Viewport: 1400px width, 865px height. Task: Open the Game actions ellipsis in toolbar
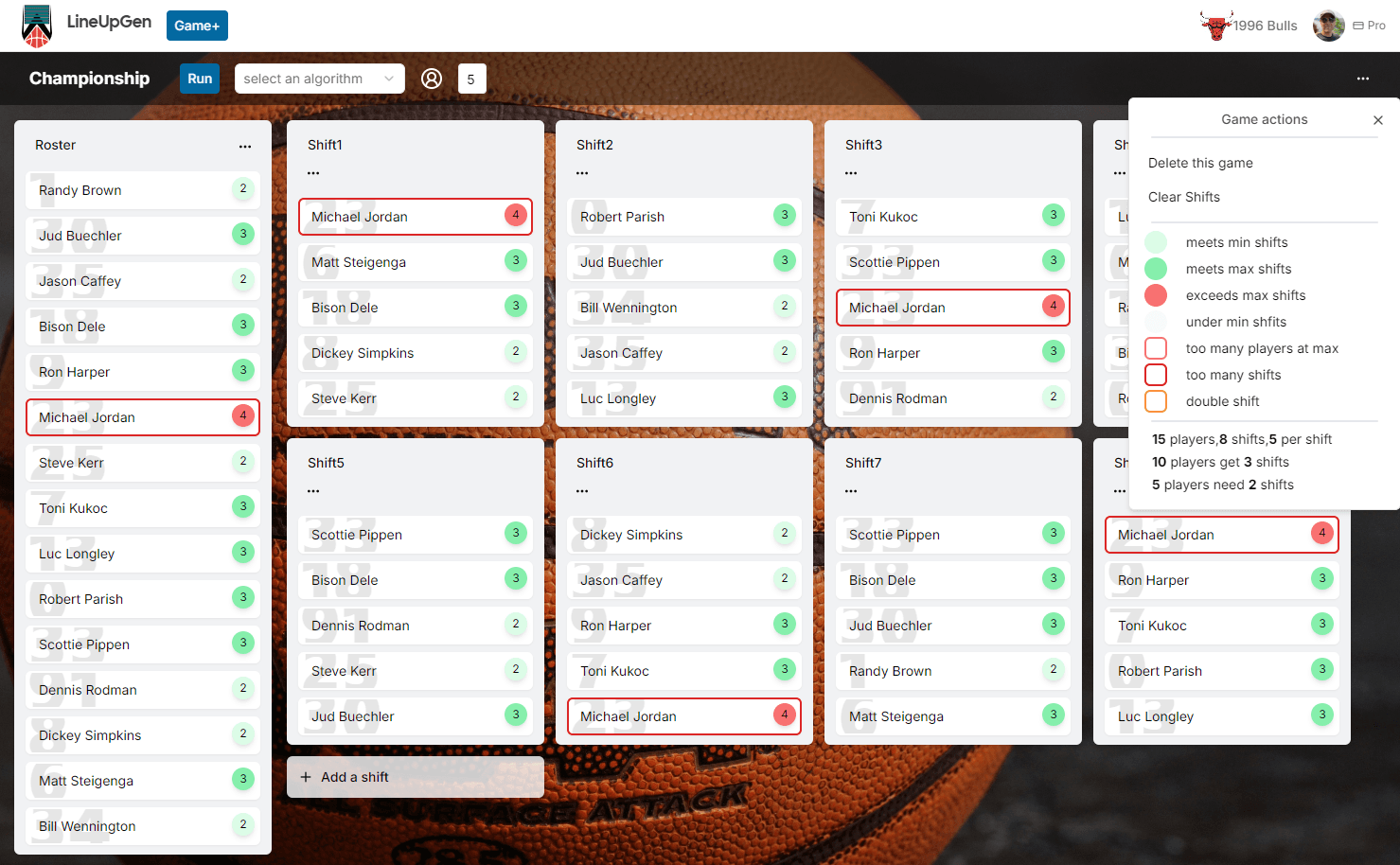(x=1362, y=79)
